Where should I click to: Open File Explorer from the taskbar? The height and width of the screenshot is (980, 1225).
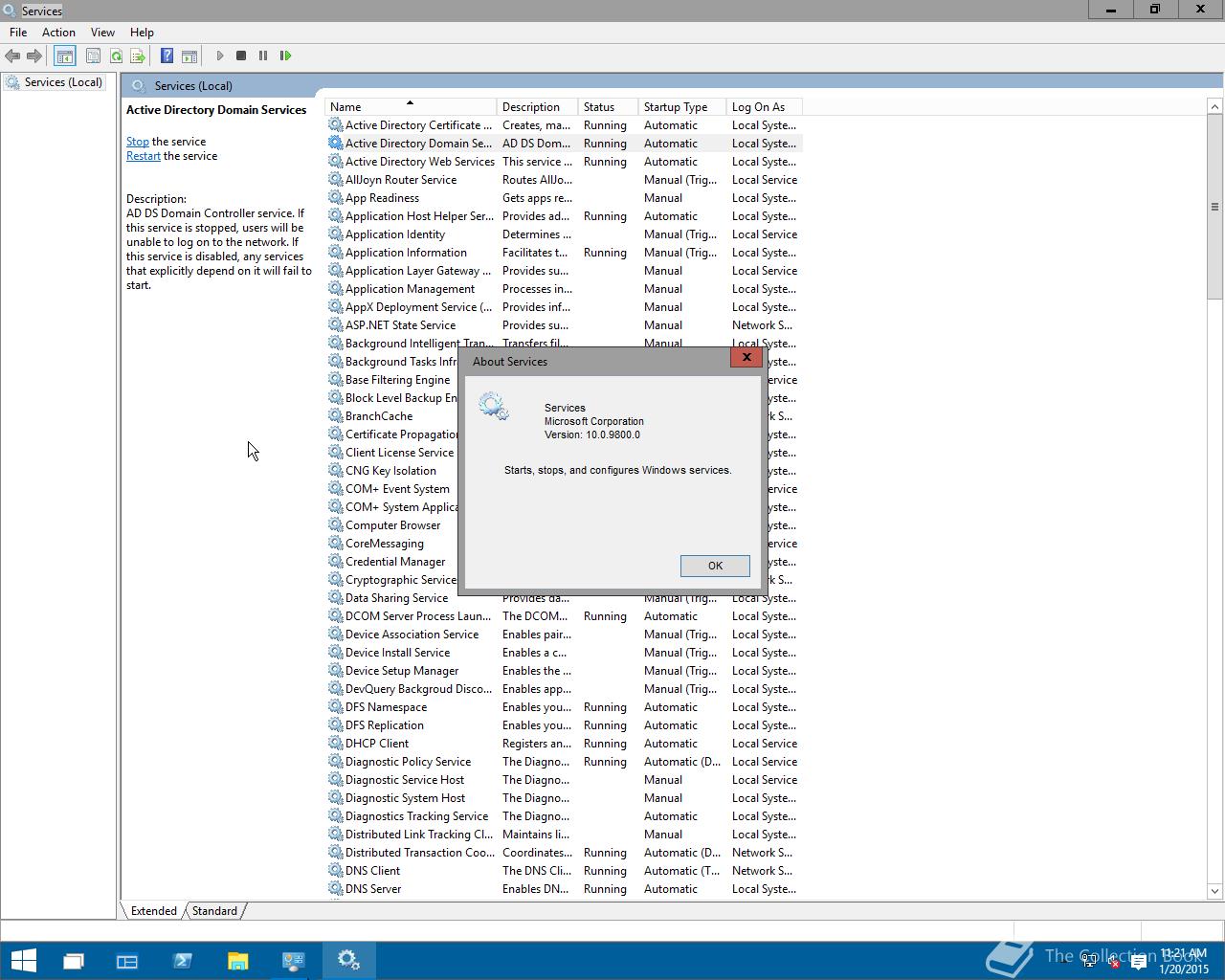pyautogui.click(x=237, y=960)
